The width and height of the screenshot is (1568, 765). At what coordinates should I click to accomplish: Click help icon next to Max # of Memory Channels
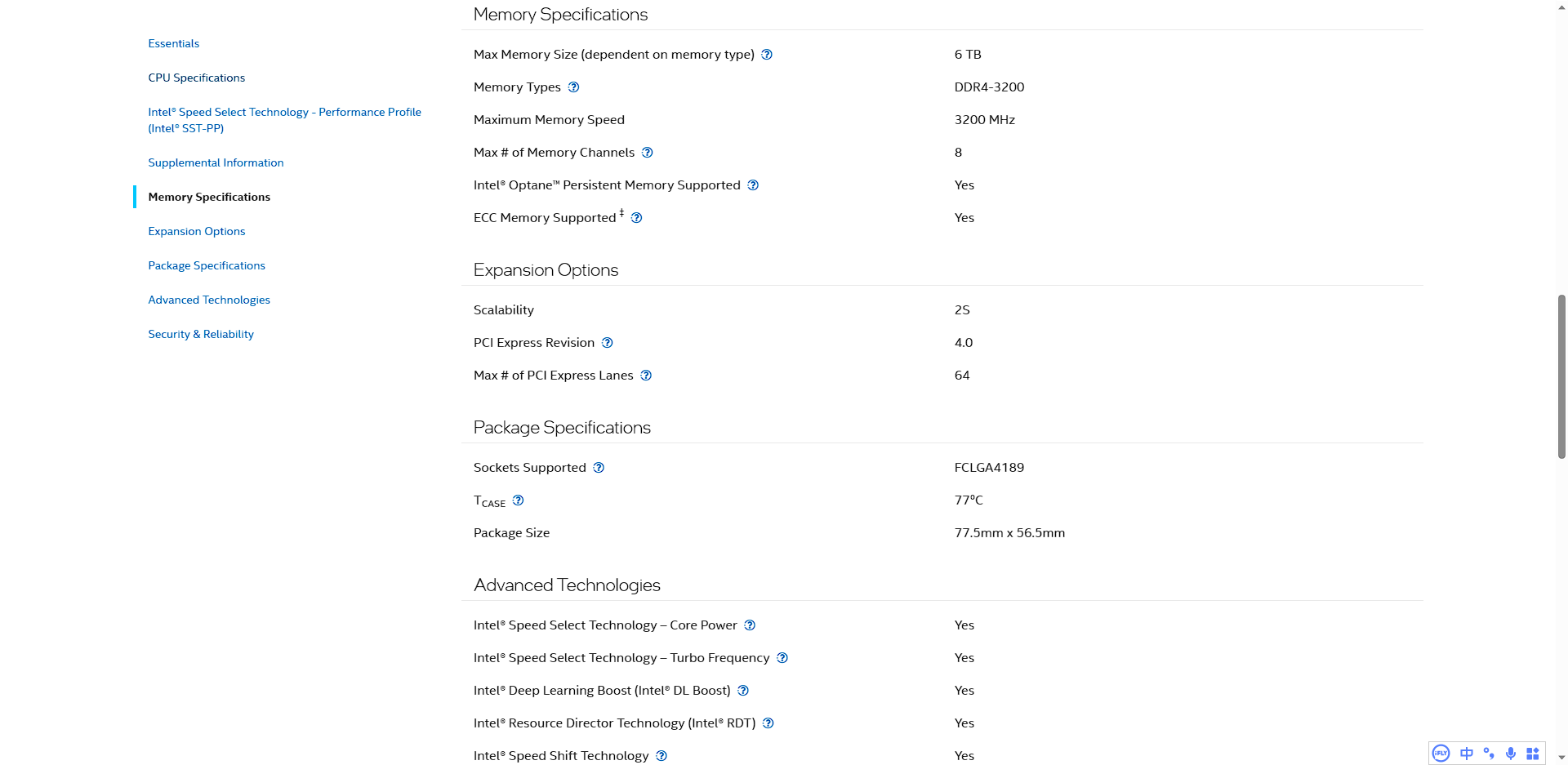pos(647,153)
